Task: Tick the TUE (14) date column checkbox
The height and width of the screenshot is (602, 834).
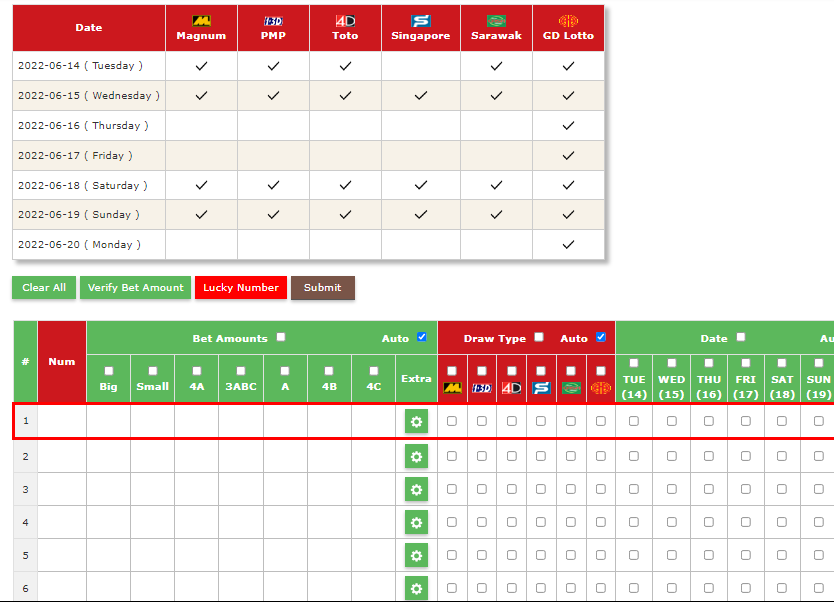Action: click(634, 363)
